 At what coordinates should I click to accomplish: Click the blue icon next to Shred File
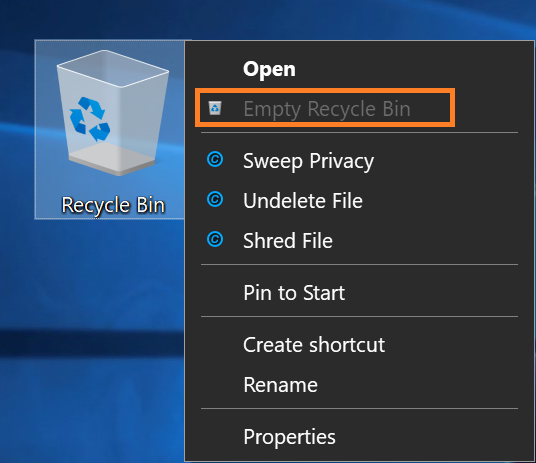click(215, 239)
